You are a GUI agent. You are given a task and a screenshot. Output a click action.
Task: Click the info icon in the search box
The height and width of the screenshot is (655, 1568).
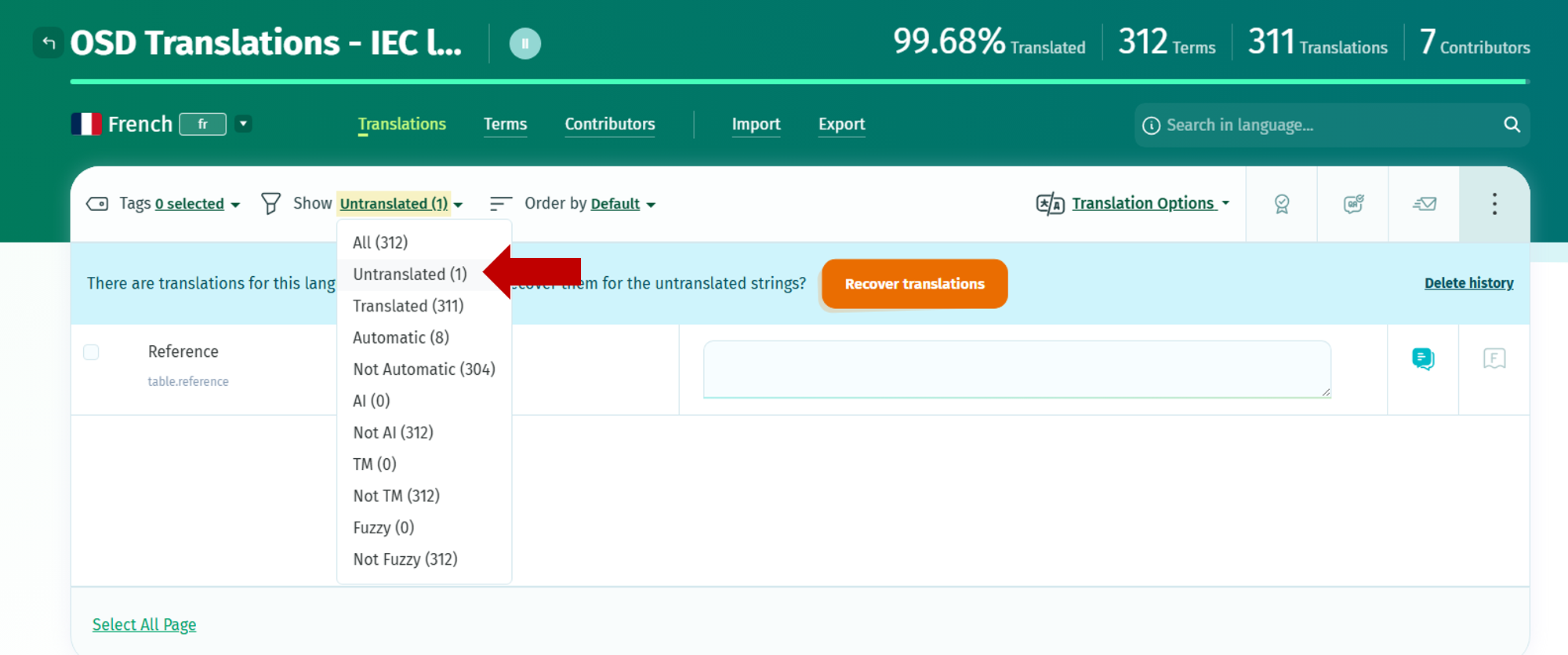click(x=1151, y=126)
